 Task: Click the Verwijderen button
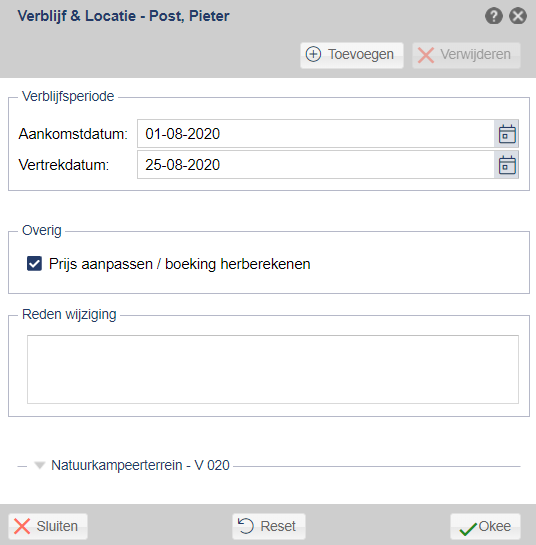tap(466, 55)
